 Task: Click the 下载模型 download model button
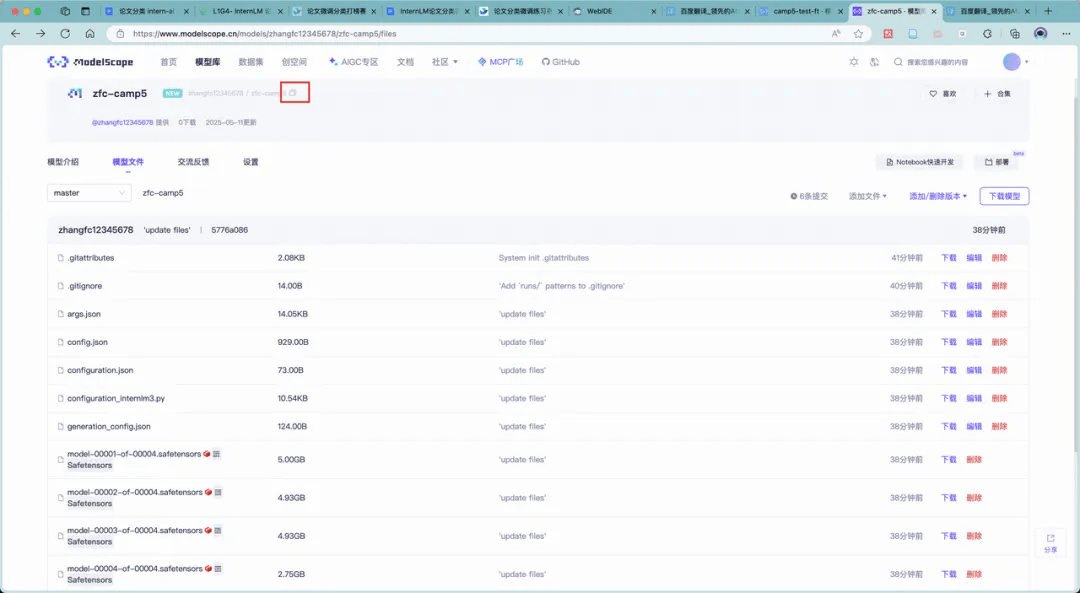tap(1004, 196)
